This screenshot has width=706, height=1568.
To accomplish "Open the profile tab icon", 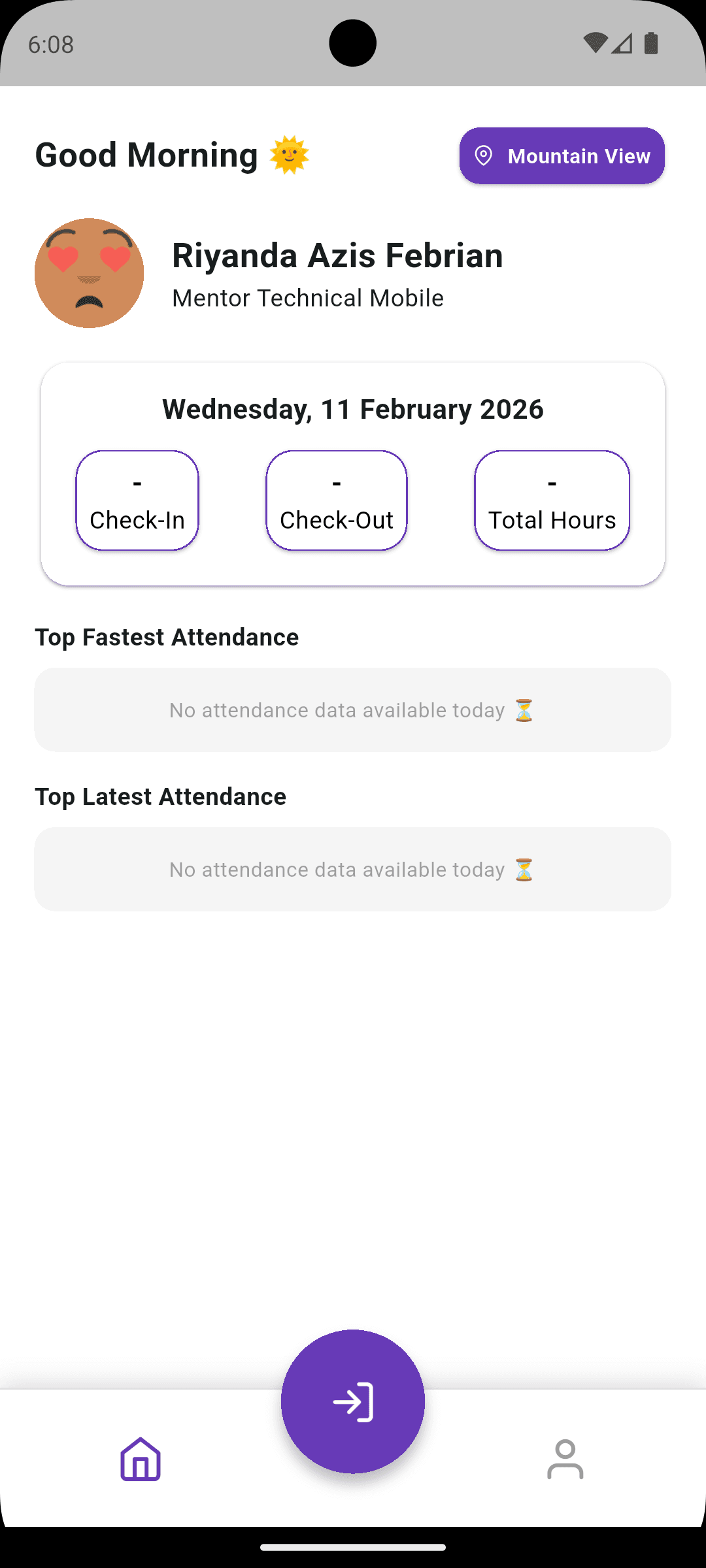I will pos(565,1459).
